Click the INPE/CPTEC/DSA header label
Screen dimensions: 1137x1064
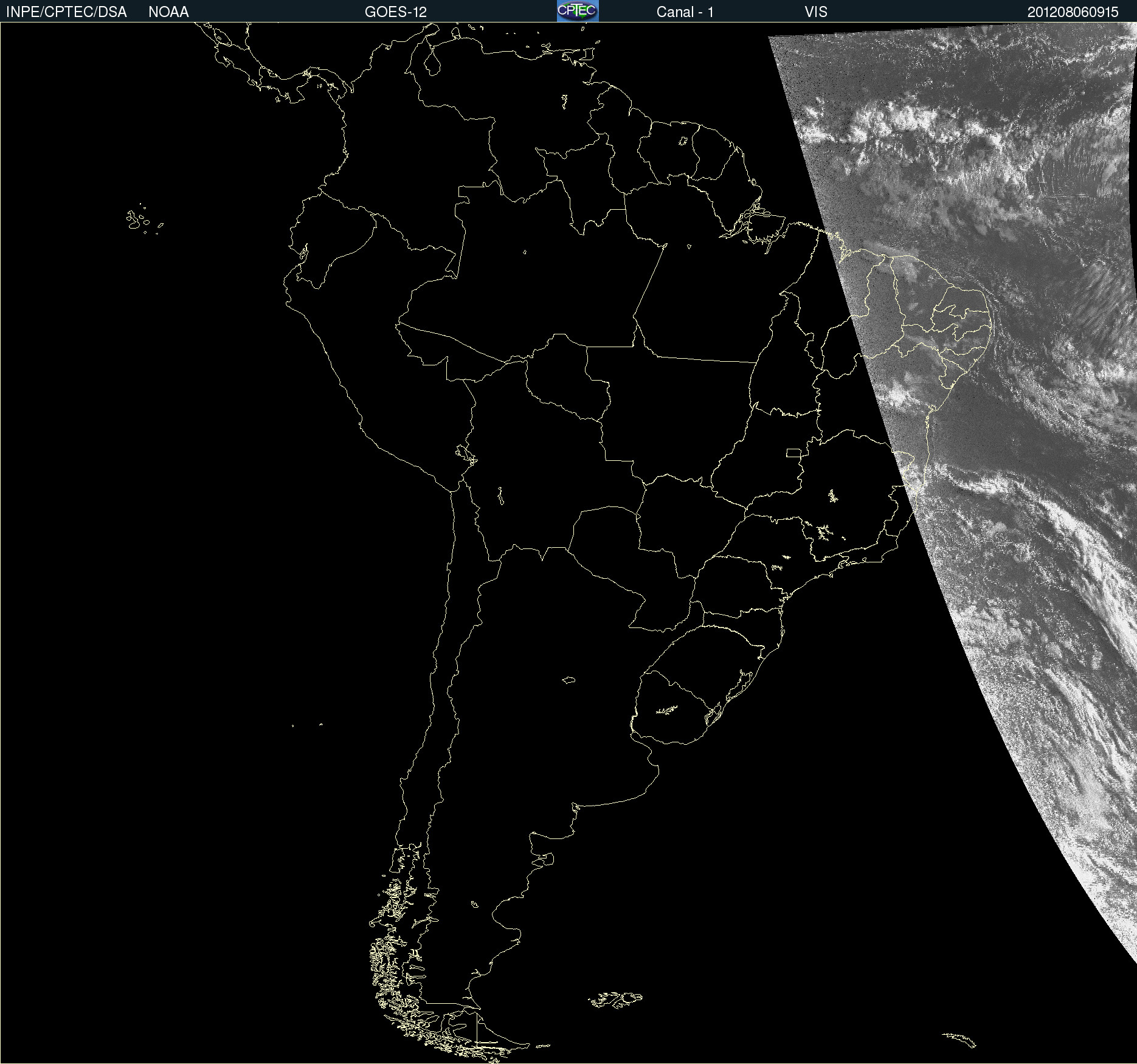(x=66, y=12)
